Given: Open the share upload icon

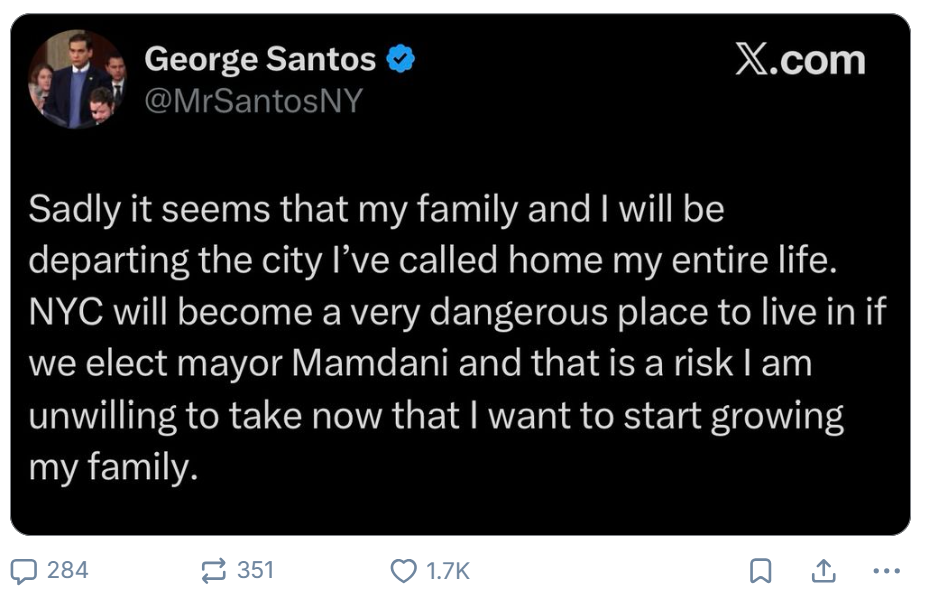Looking at the screenshot, I should point(822,571).
